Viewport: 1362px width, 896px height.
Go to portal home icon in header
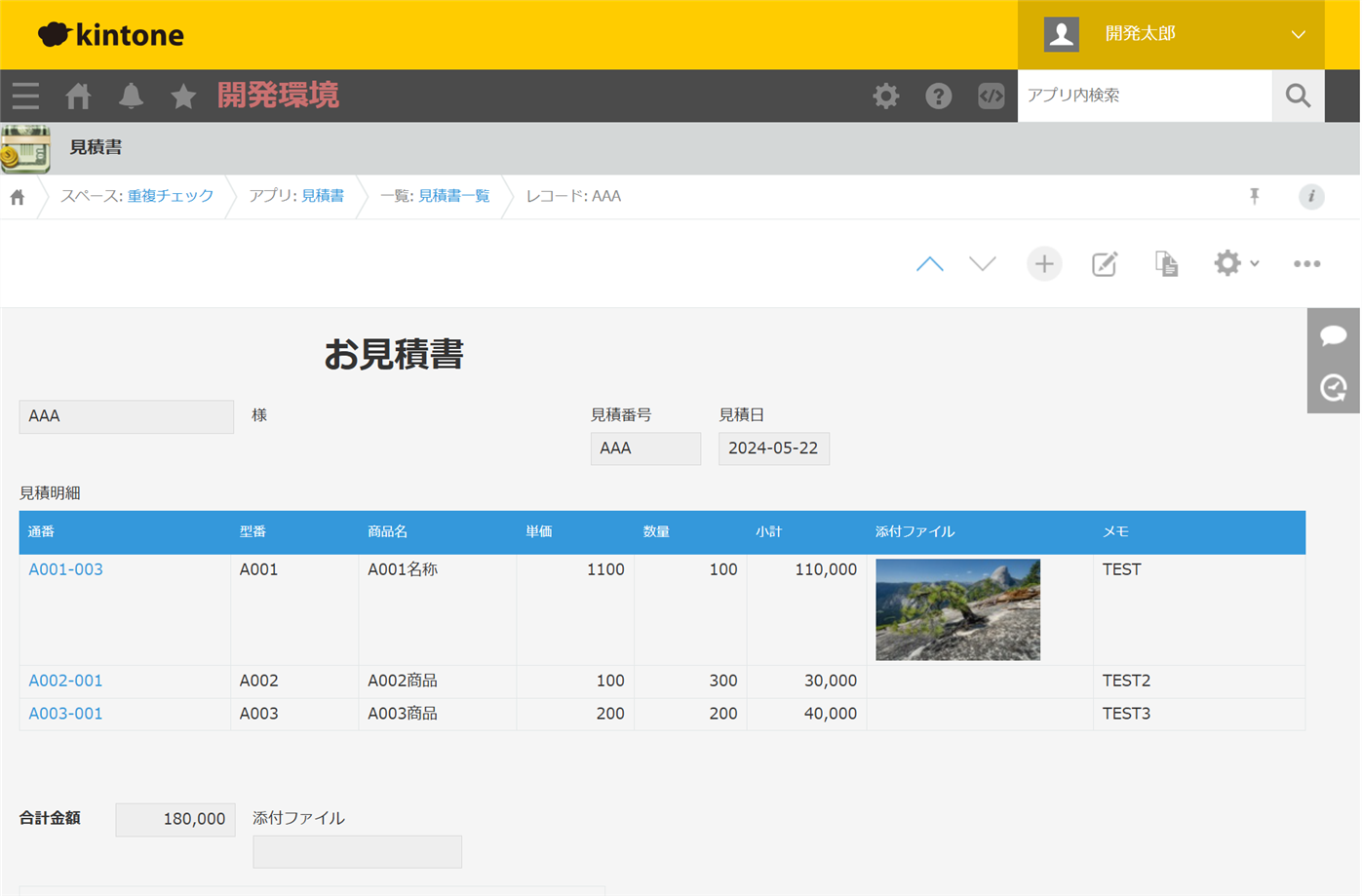pos(78,96)
